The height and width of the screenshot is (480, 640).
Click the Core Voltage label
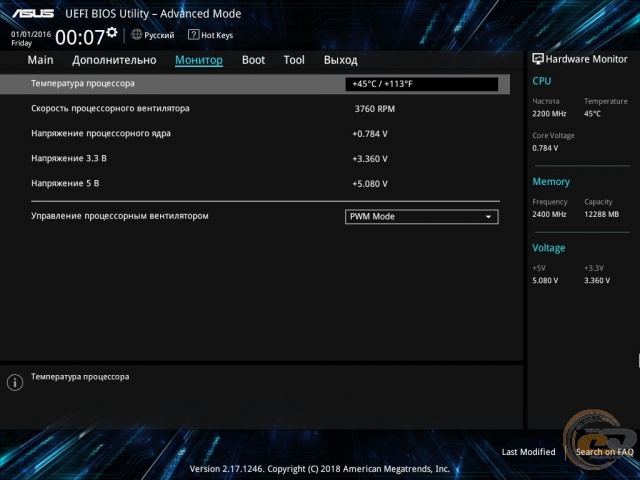pos(553,136)
